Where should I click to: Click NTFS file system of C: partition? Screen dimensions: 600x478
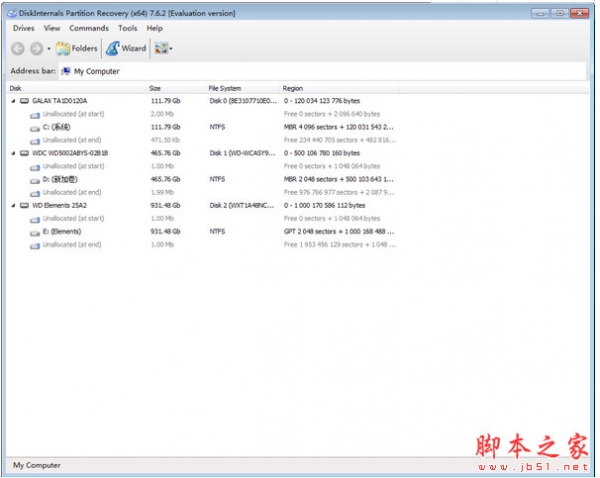pos(217,127)
